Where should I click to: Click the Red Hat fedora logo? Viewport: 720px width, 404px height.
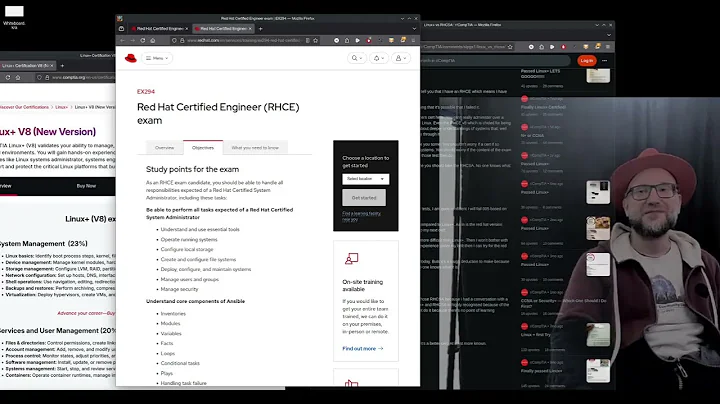coord(130,58)
